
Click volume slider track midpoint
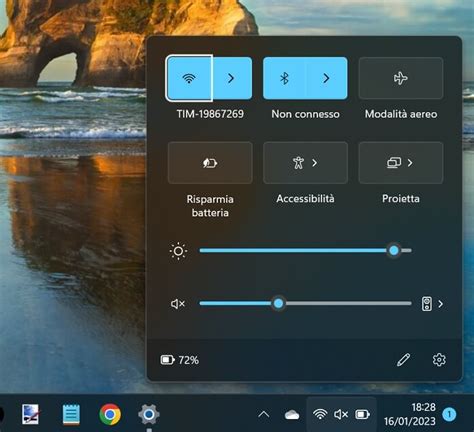click(305, 303)
